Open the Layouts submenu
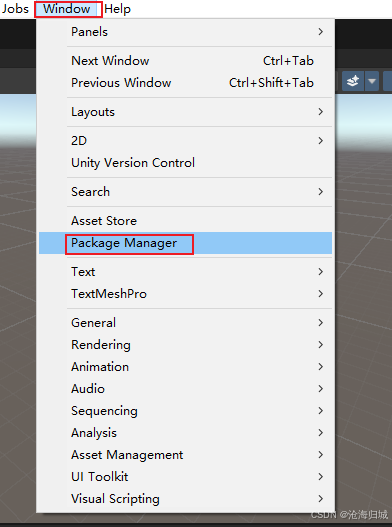The height and width of the screenshot is (527, 392). [x=185, y=112]
